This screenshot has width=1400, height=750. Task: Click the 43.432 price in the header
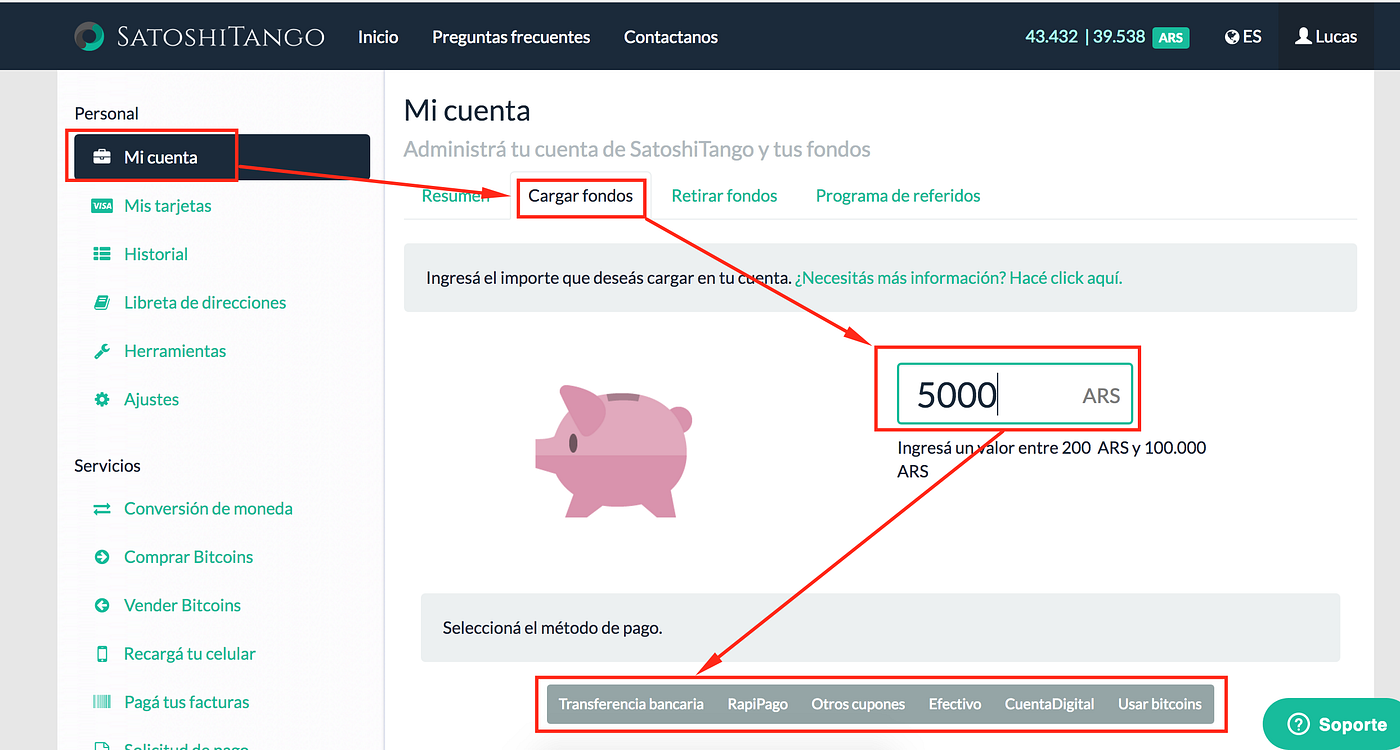point(1052,37)
